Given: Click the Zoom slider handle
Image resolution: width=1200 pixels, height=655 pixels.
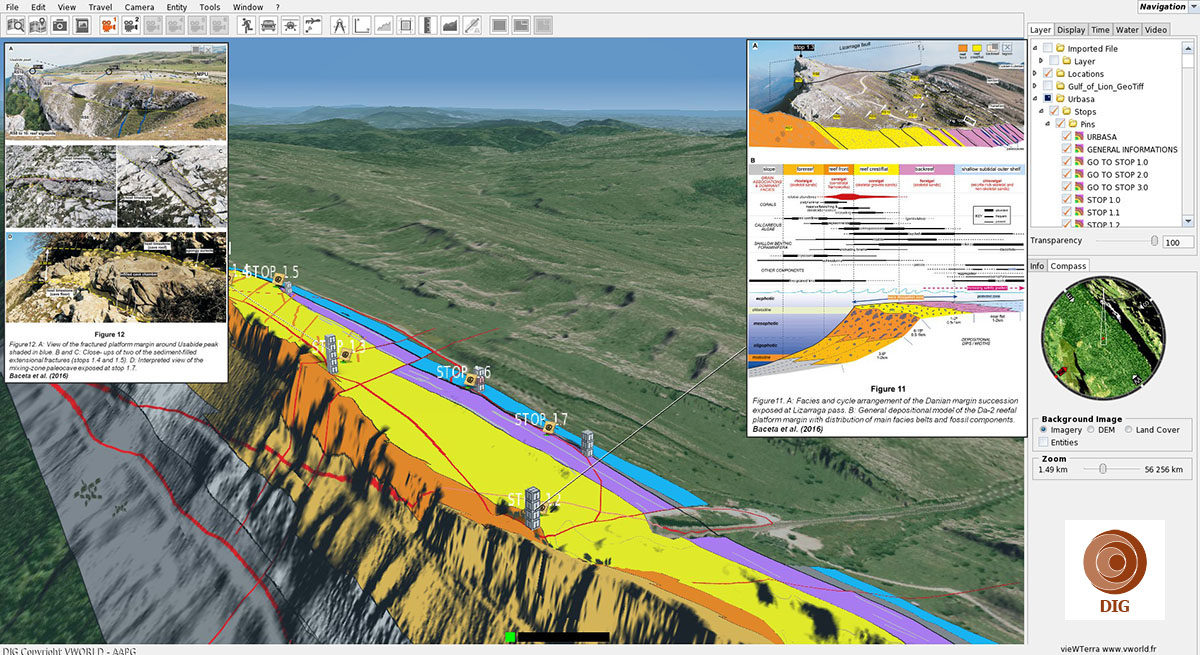Looking at the screenshot, I should 1102,469.
